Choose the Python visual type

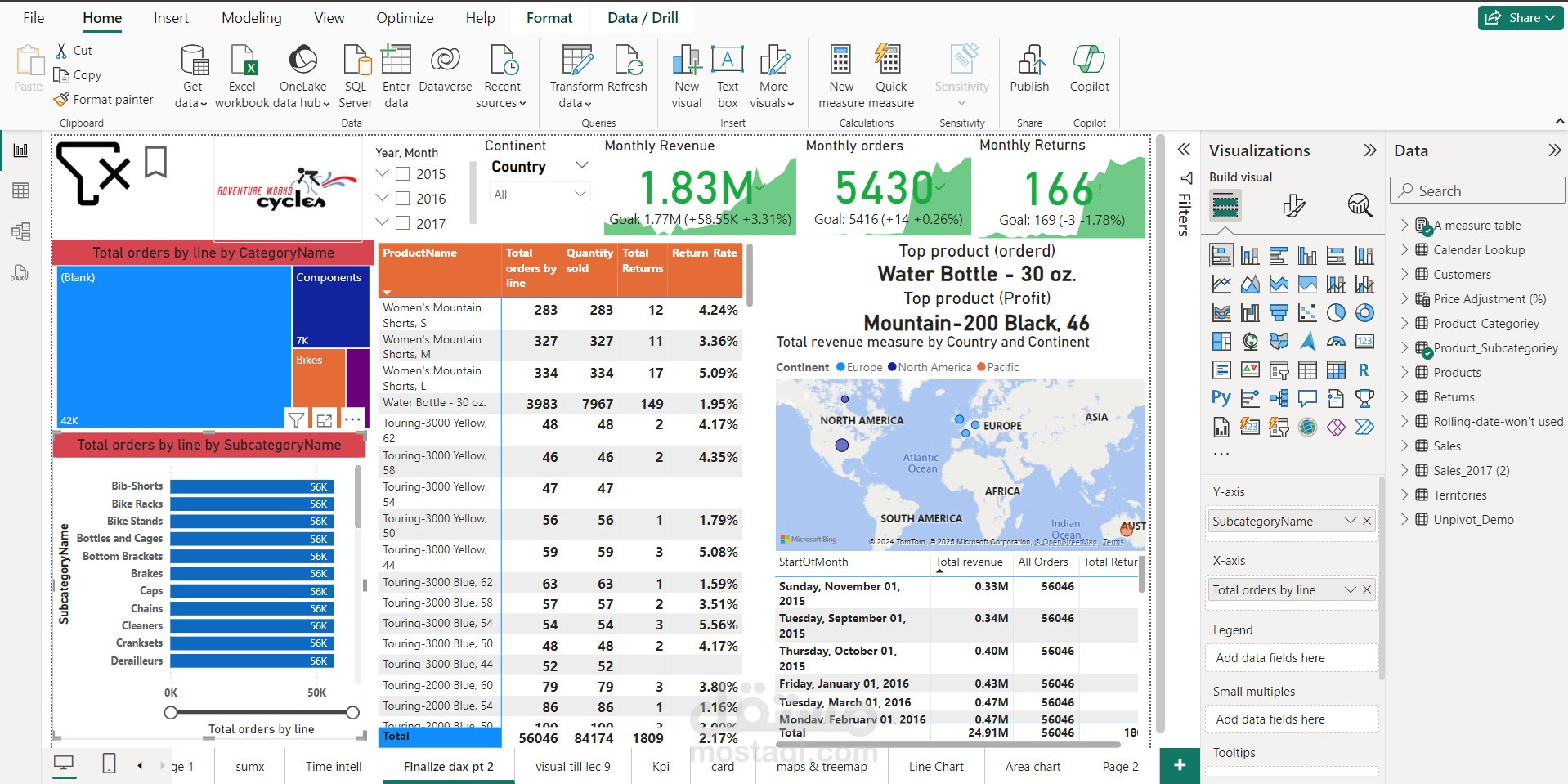click(x=1221, y=398)
